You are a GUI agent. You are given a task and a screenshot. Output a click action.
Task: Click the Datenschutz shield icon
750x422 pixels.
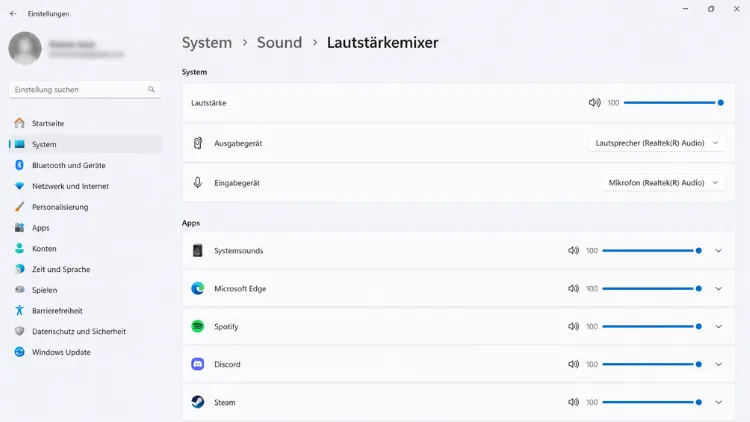19,331
